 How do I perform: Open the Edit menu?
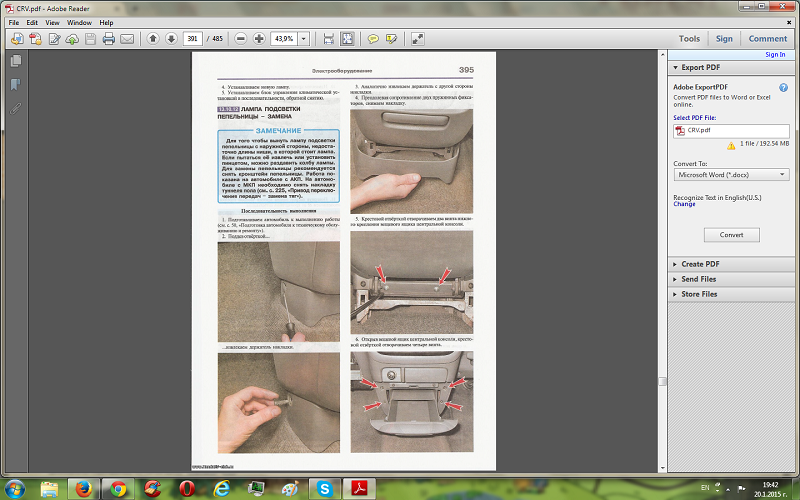click(32, 22)
